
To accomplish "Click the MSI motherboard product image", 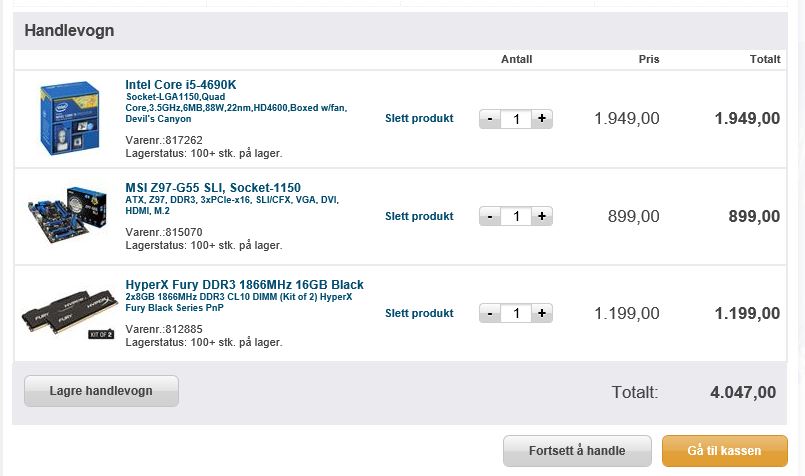I will click(x=67, y=215).
